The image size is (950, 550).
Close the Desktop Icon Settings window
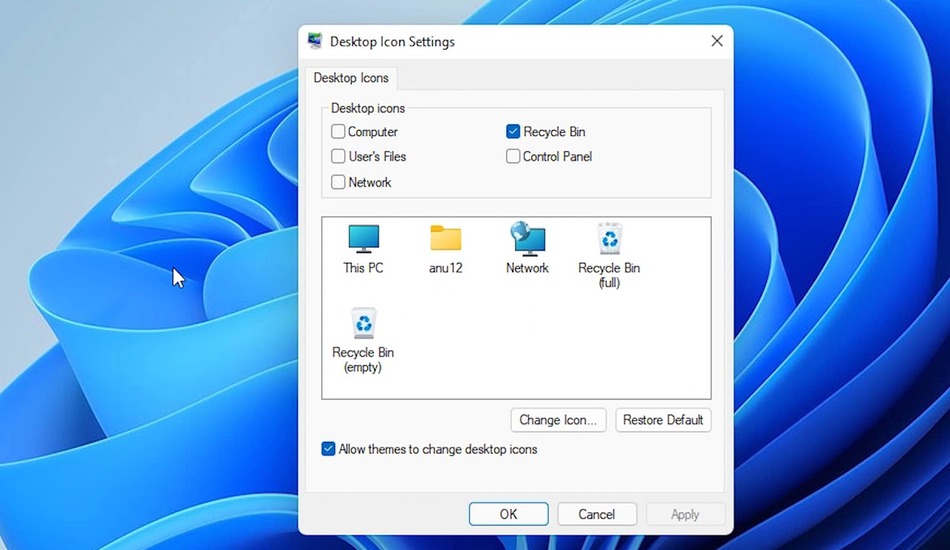pos(716,41)
